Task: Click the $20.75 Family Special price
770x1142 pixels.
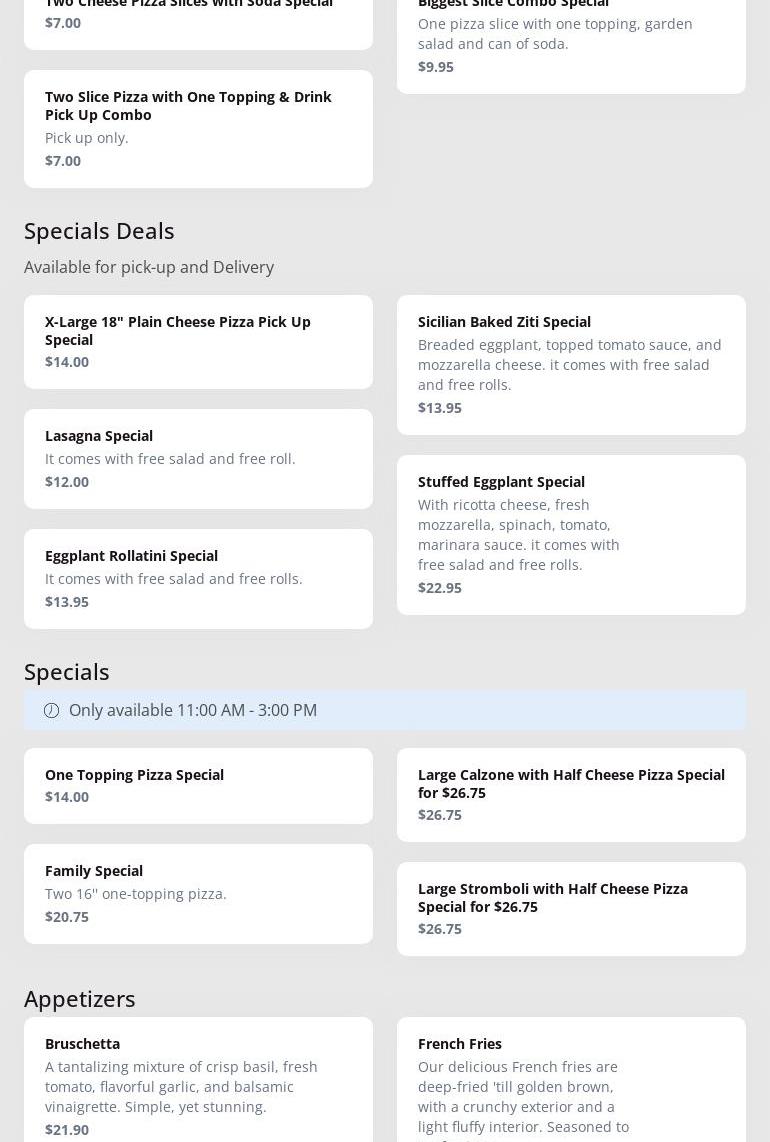Action: (x=67, y=916)
